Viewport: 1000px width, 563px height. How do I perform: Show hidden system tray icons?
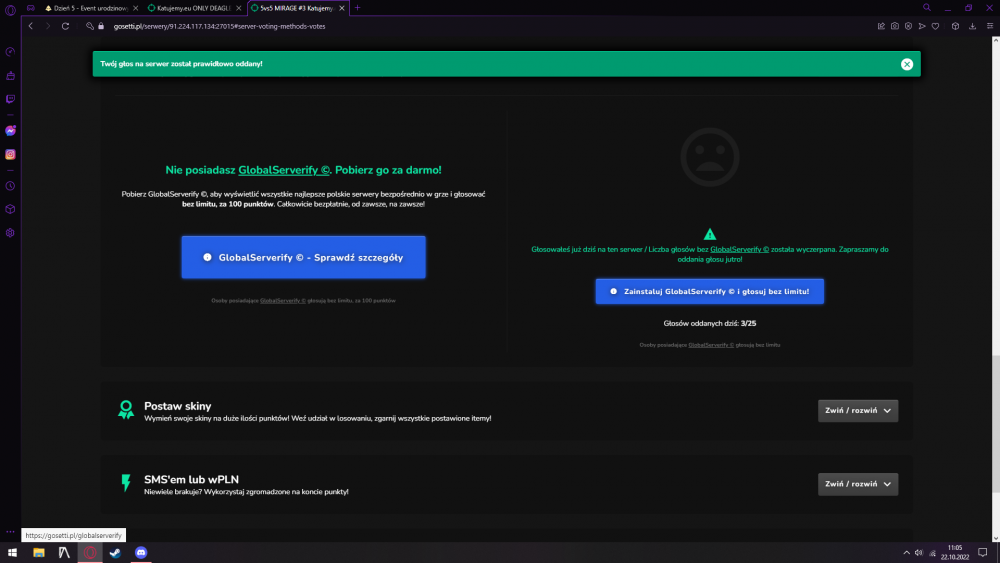pos(906,553)
